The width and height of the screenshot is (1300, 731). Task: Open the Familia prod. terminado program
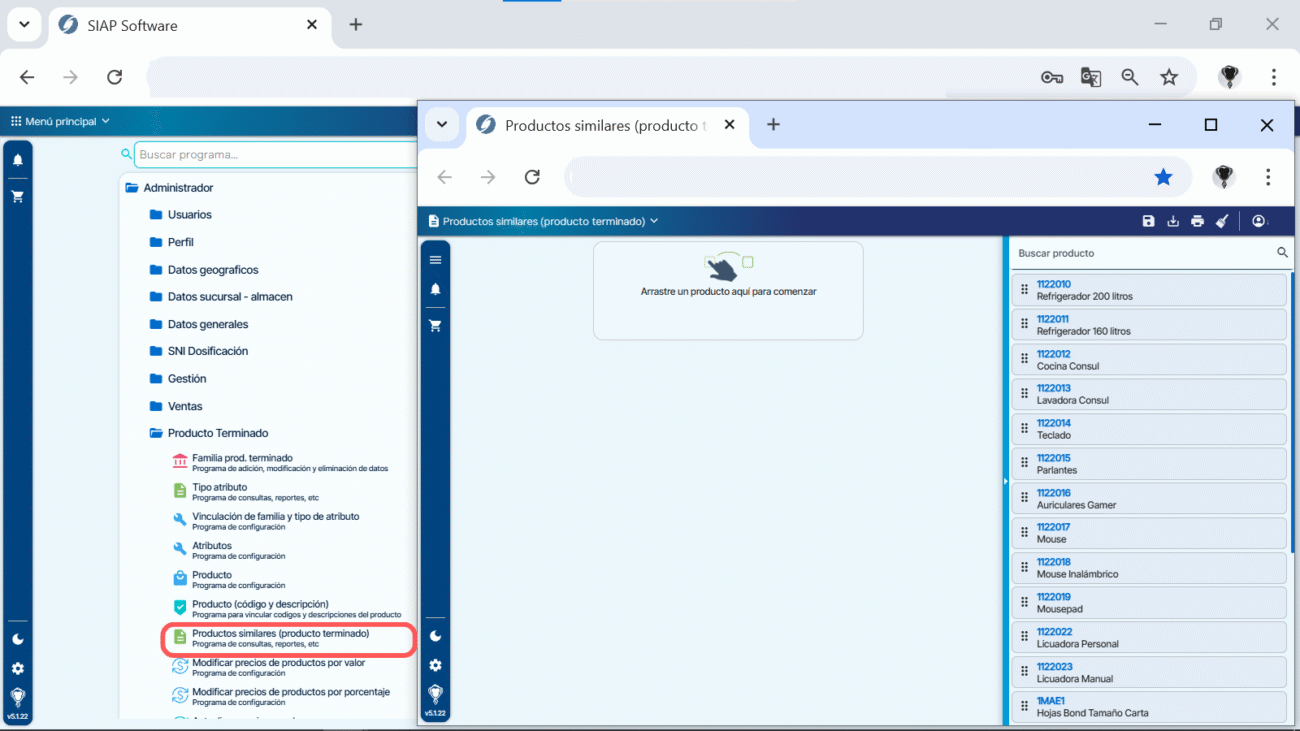pos(242,458)
